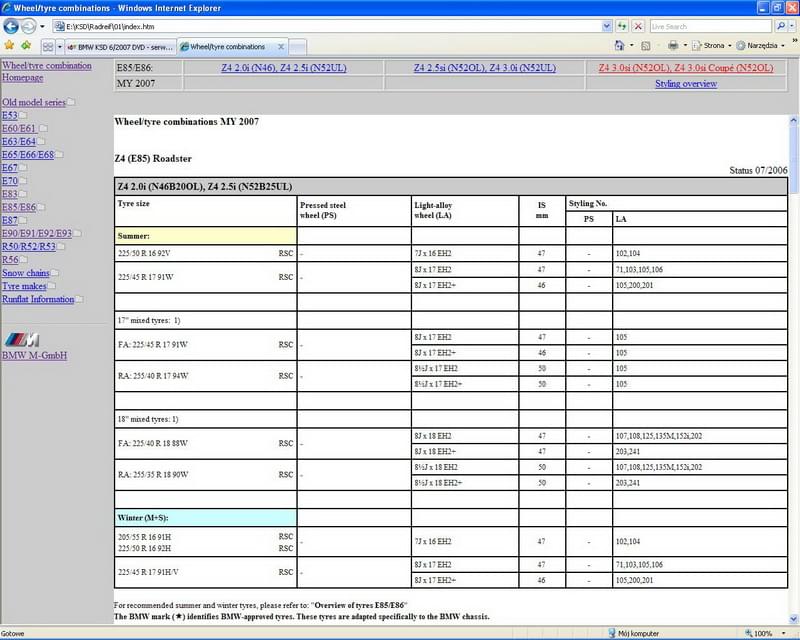Click the folder icon beside Old model series
The width and height of the screenshot is (800, 640).
[x=71, y=102]
